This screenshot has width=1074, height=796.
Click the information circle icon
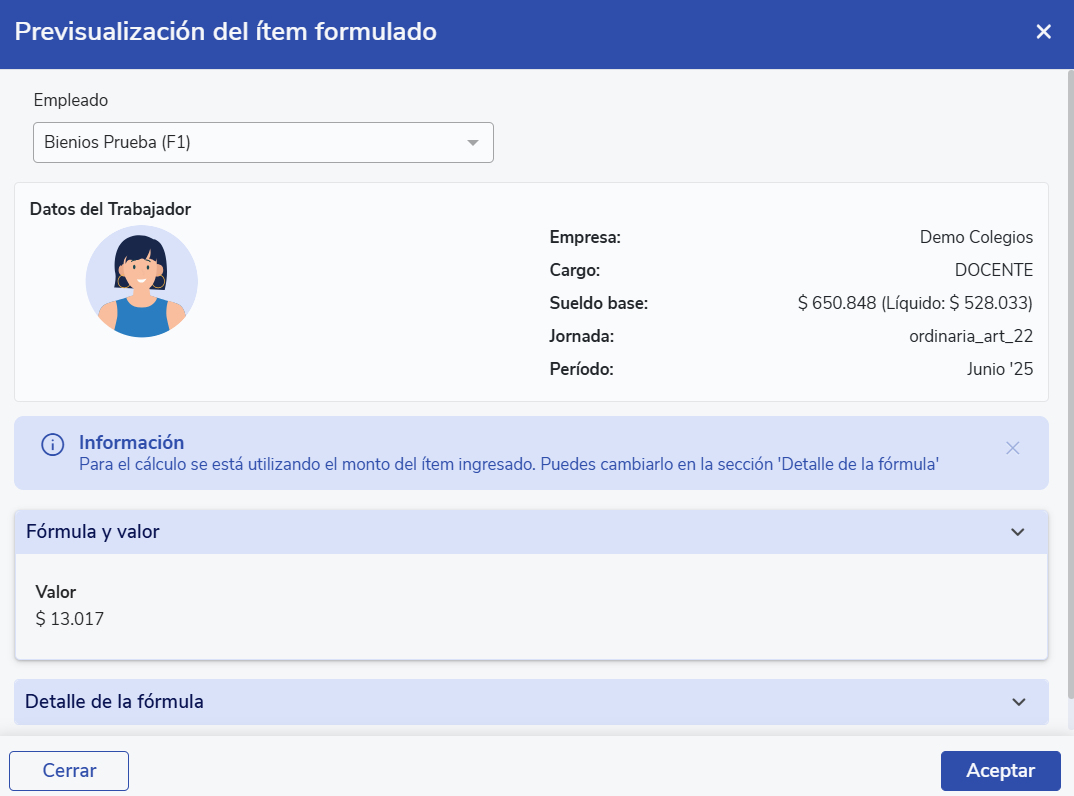coord(52,445)
